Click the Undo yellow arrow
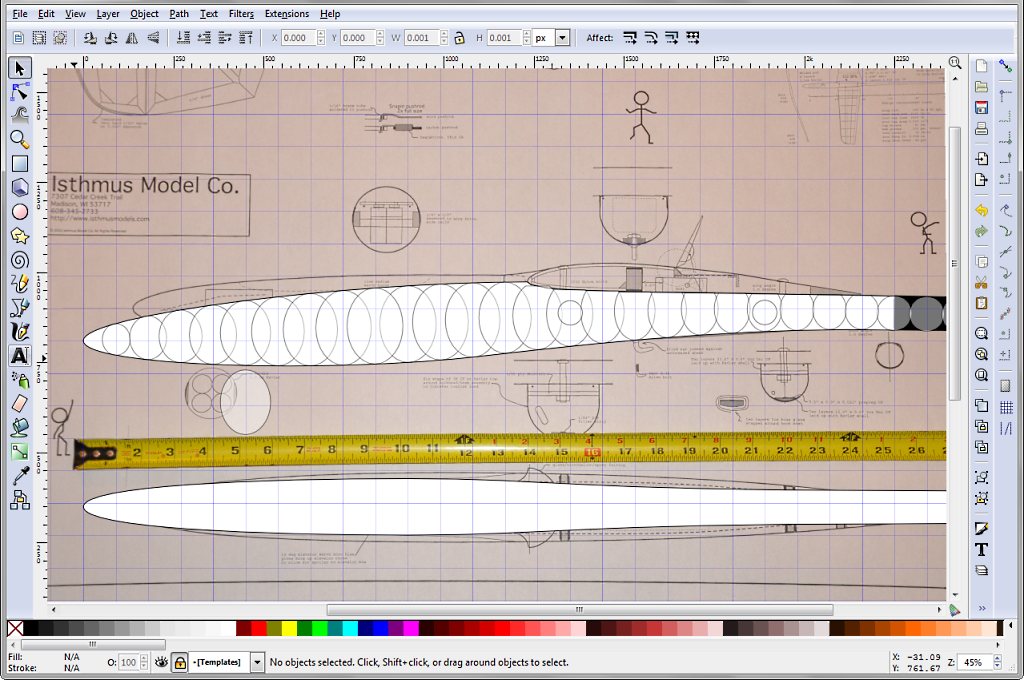This screenshot has width=1024, height=680. click(x=981, y=210)
